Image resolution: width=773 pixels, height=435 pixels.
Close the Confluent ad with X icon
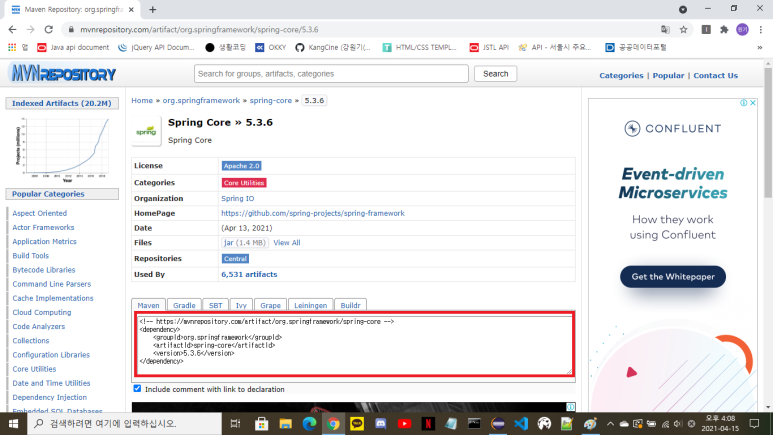753,103
